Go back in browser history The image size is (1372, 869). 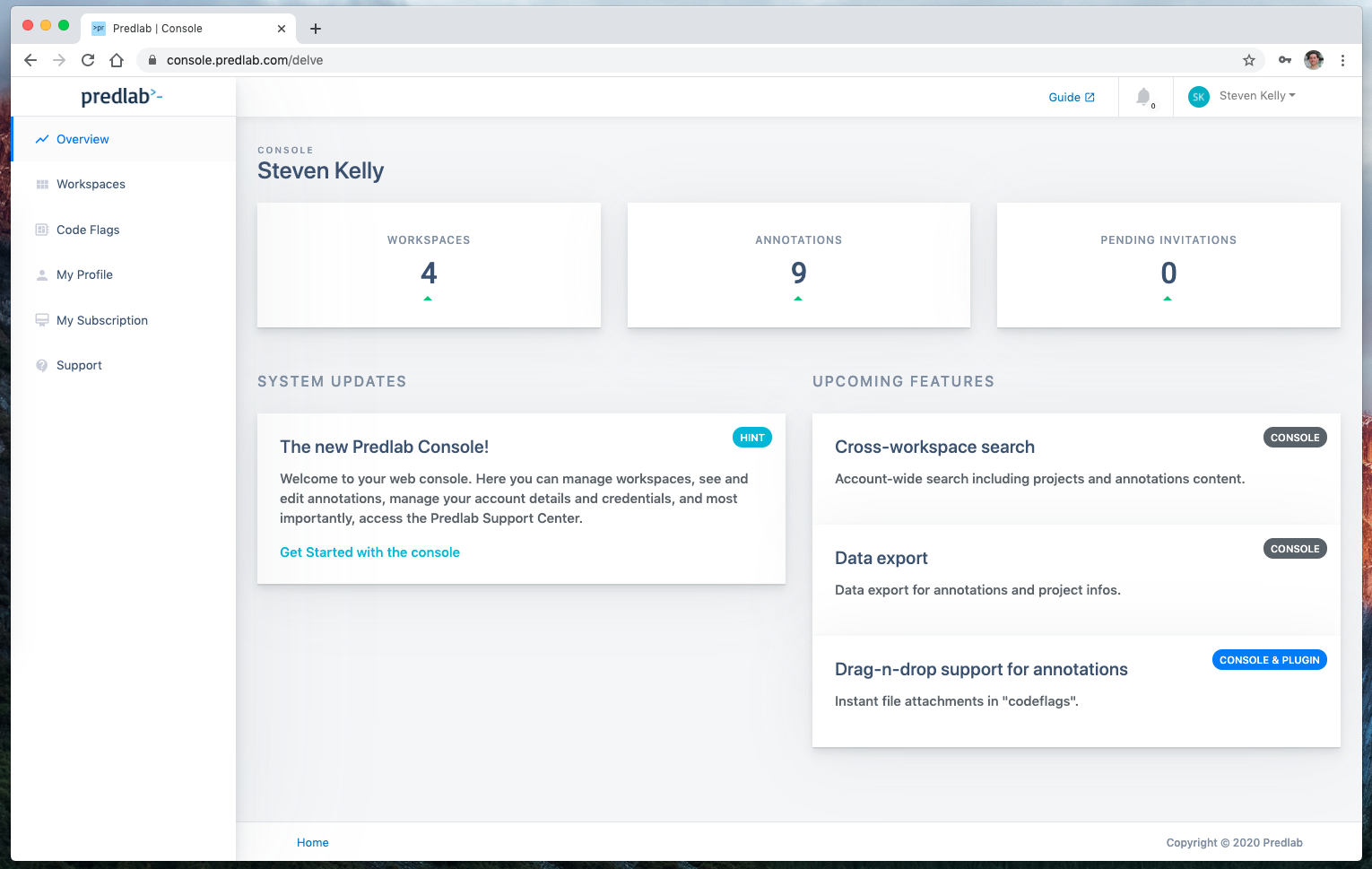tap(30, 60)
